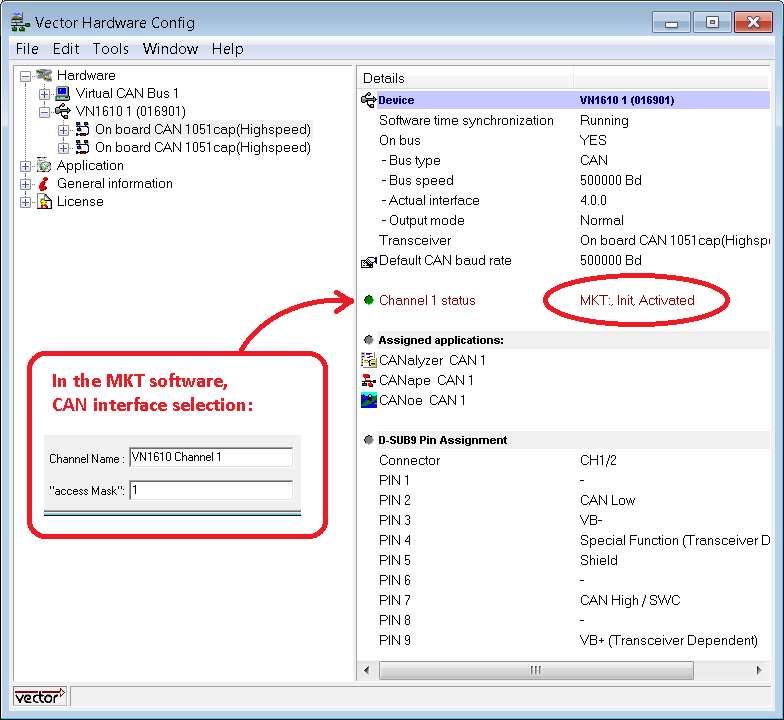Click the Connector CH1/2 value
The image size is (784, 720).
point(598,460)
